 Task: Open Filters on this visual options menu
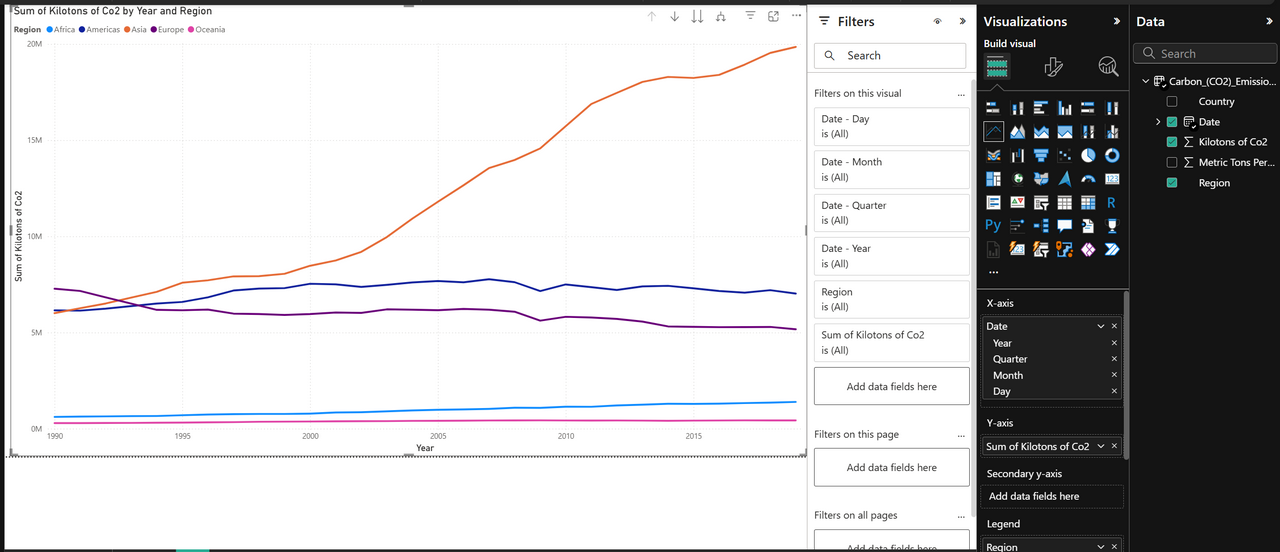pyautogui.click(x=961, y=94)
